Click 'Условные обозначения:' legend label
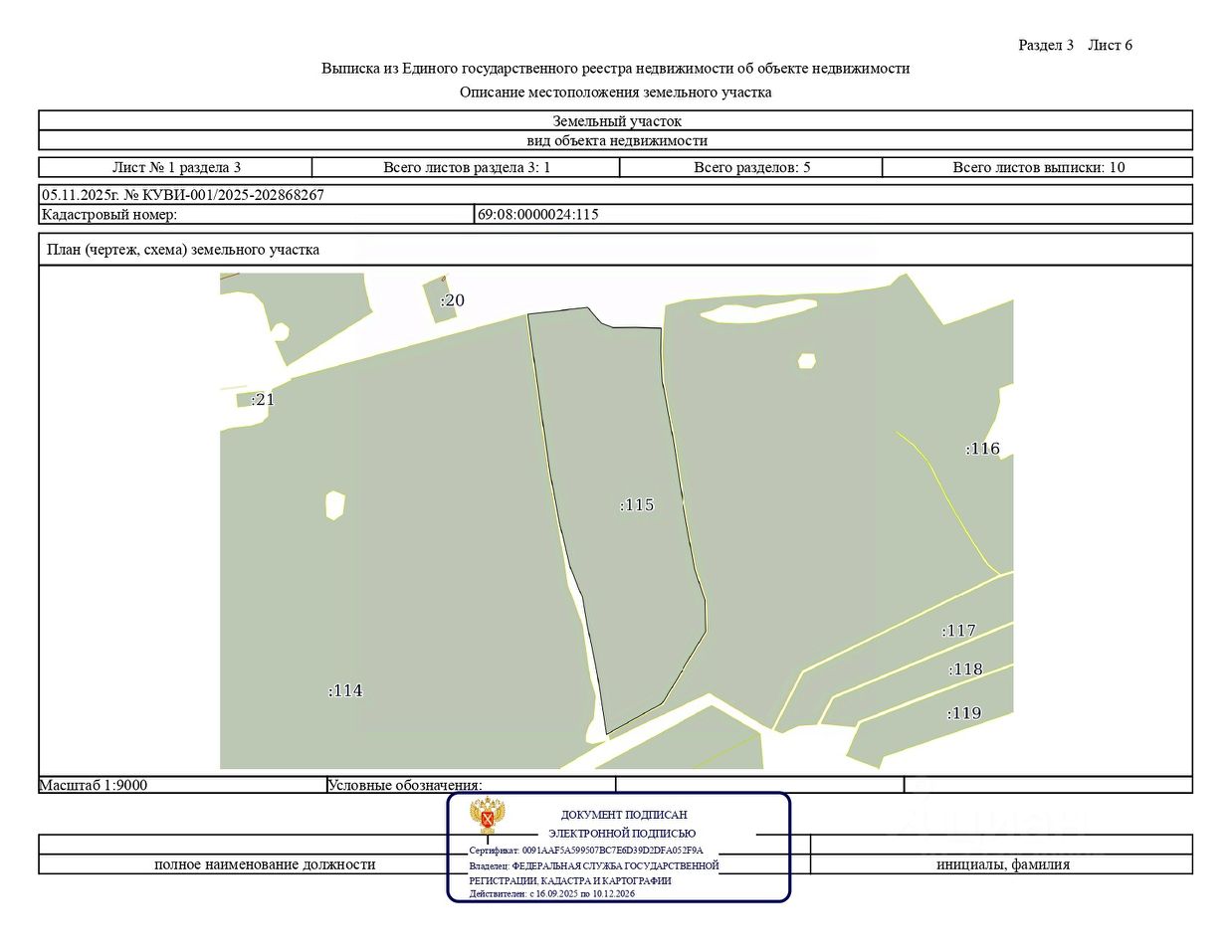1232x952 pixels. coord(405,785)
